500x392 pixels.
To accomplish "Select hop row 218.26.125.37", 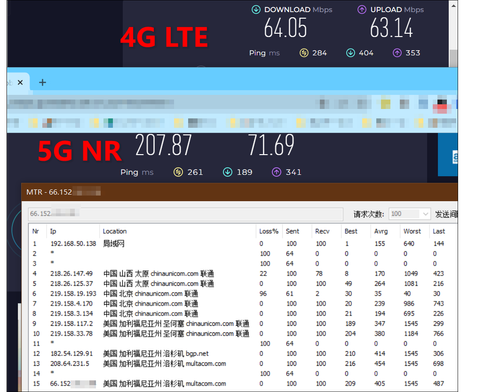I will [243, 284].
